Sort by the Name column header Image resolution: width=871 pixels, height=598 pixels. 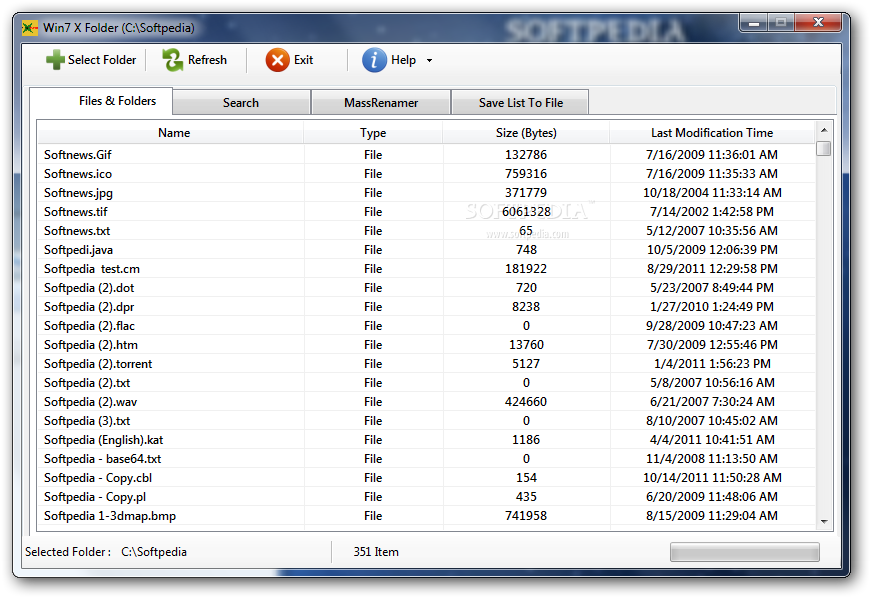tap(171, 133)
